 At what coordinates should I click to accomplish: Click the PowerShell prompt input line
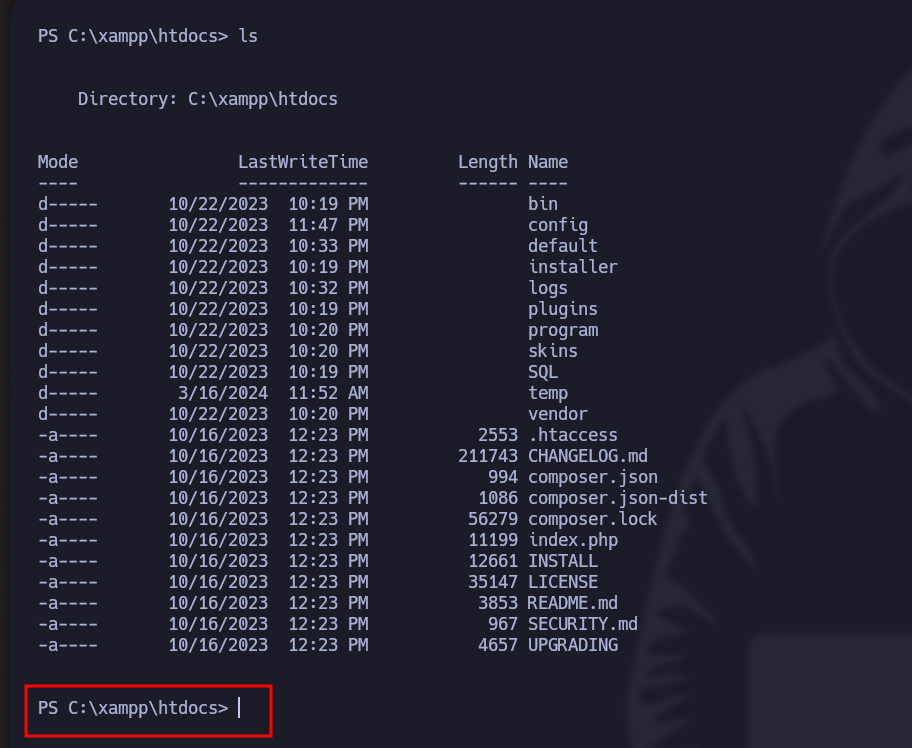coord(148,708)
